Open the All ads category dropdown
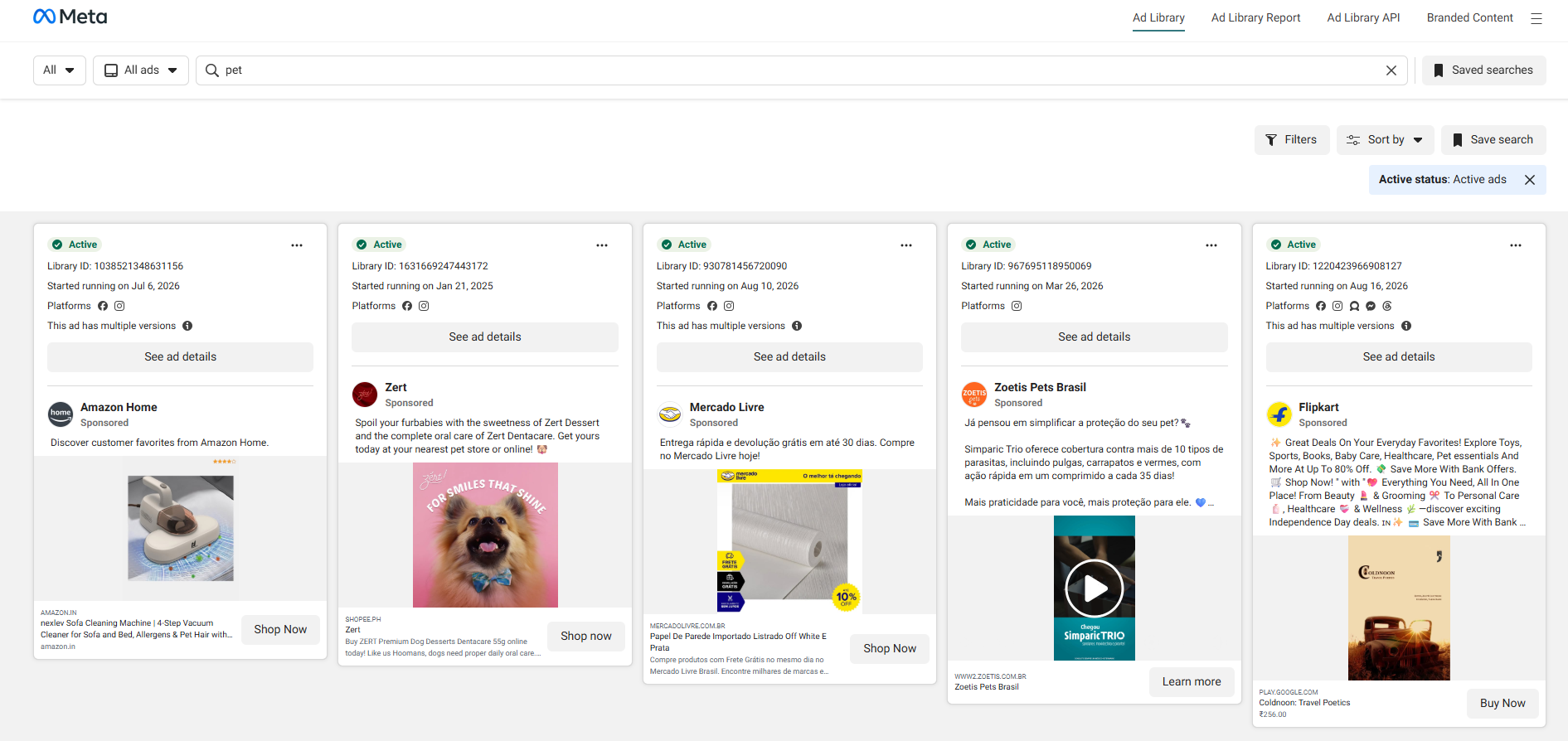1568x741 pixels. coord(141,70)
